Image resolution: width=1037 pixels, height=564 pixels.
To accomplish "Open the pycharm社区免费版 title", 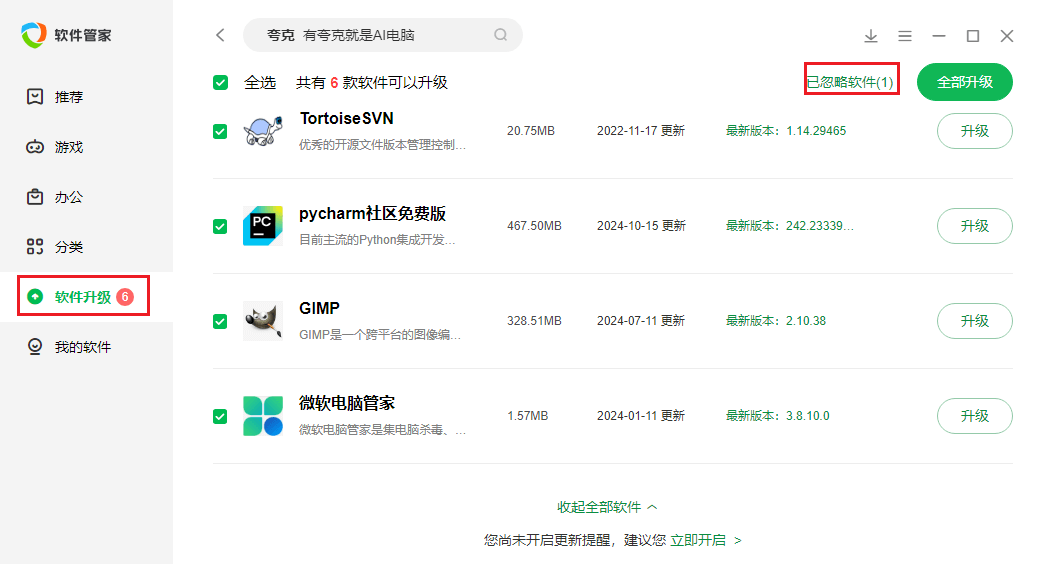I will point(372,214).
